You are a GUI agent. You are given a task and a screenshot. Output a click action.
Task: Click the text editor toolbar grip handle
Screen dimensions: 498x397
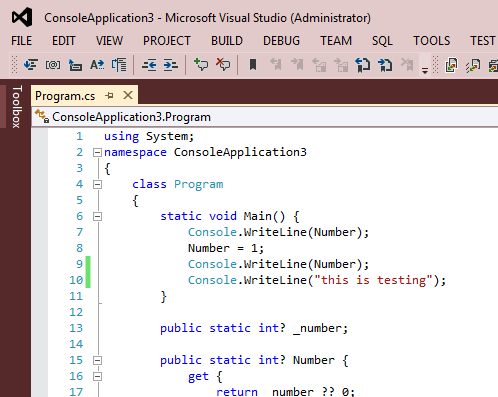(14, 65)
